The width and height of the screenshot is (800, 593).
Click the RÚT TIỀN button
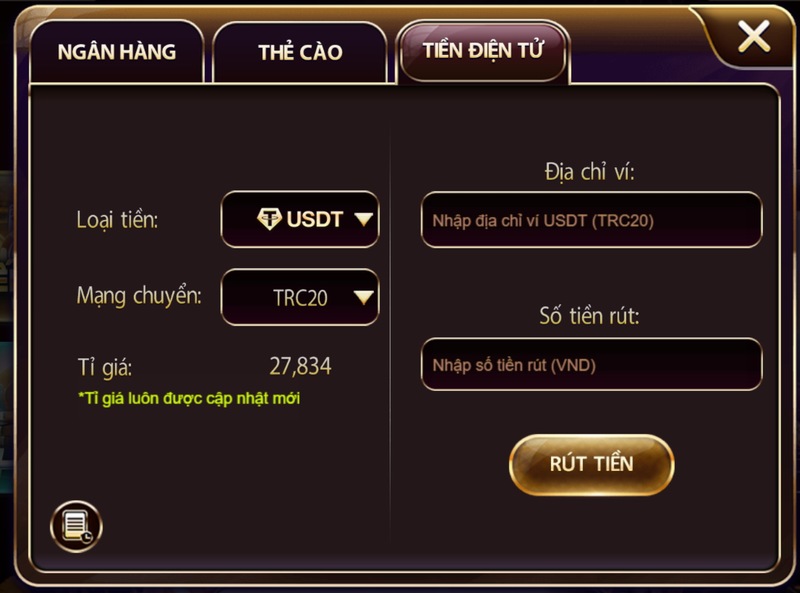tap(591, 464)
